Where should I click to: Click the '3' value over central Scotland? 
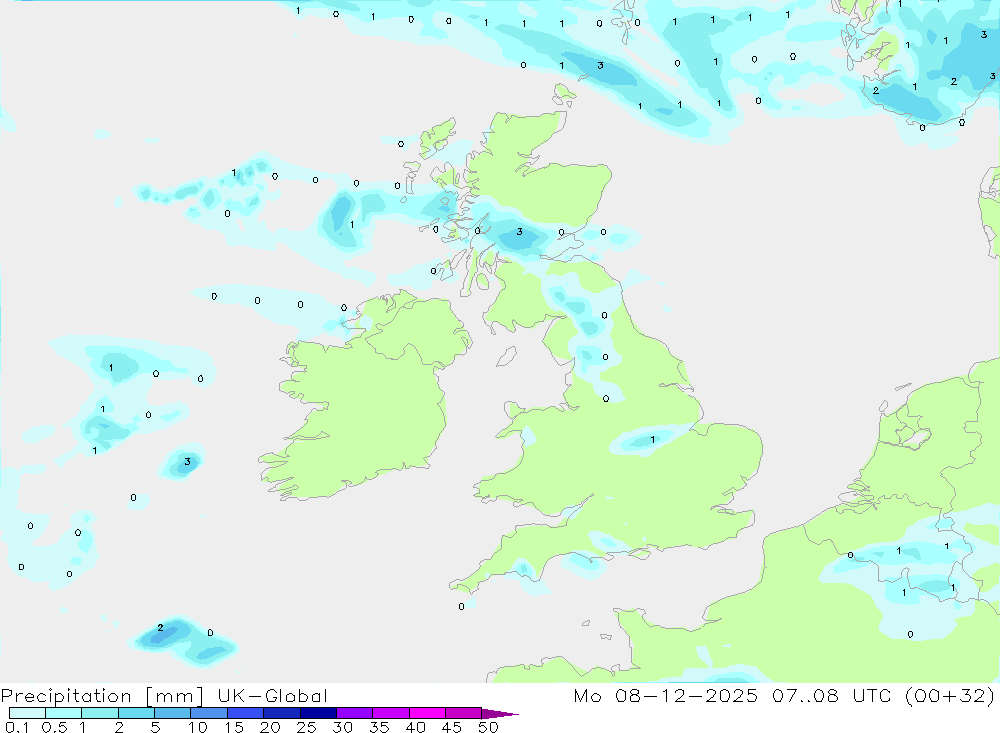tap(520, 232)
